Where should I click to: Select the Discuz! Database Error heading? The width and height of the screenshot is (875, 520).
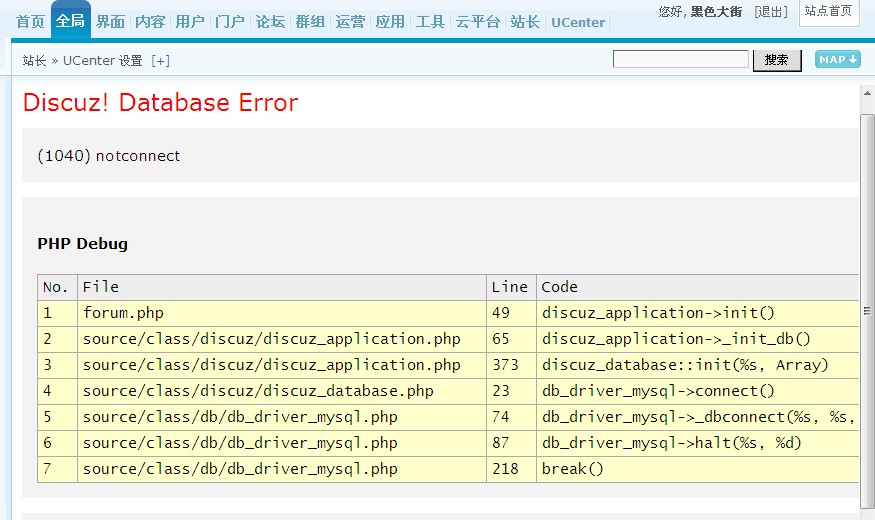tap(161, 103)
